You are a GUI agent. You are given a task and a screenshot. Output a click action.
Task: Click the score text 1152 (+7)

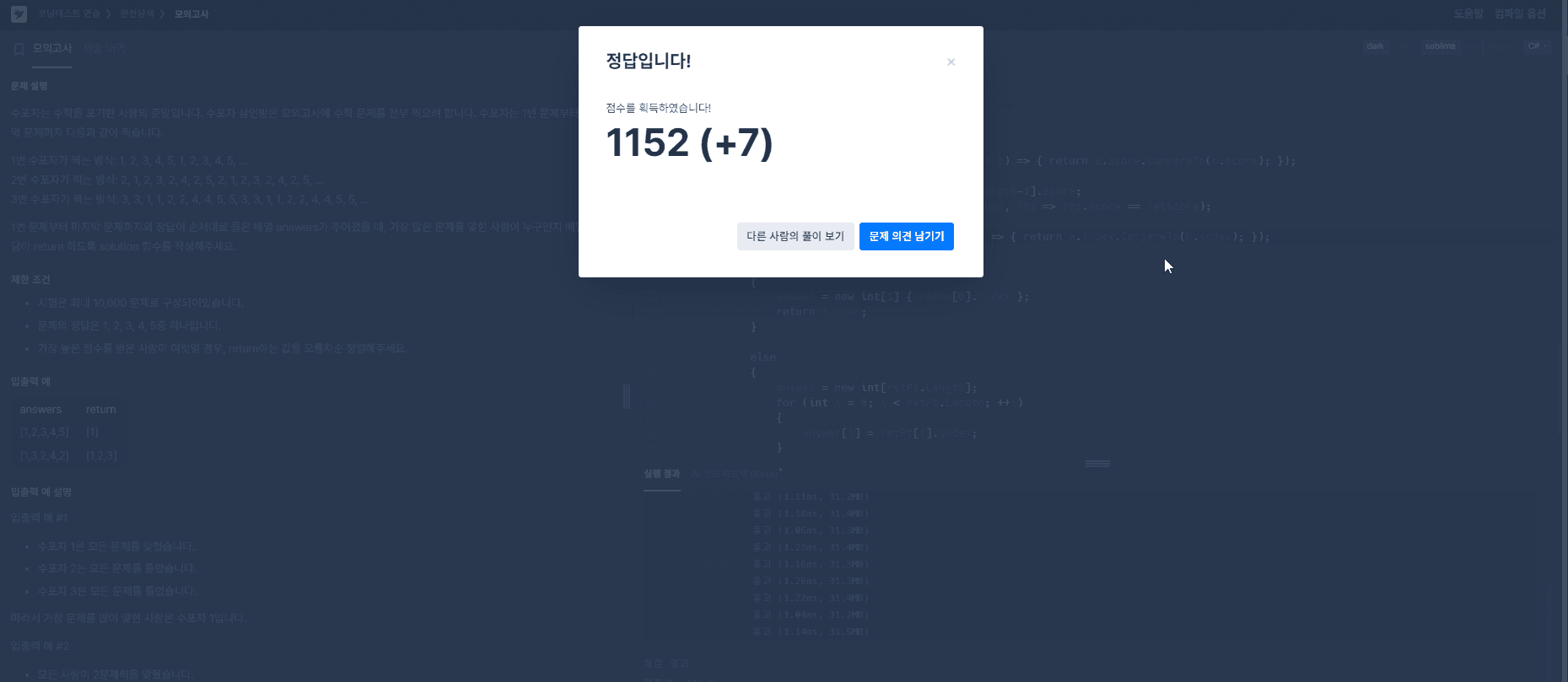click(689, 142)
